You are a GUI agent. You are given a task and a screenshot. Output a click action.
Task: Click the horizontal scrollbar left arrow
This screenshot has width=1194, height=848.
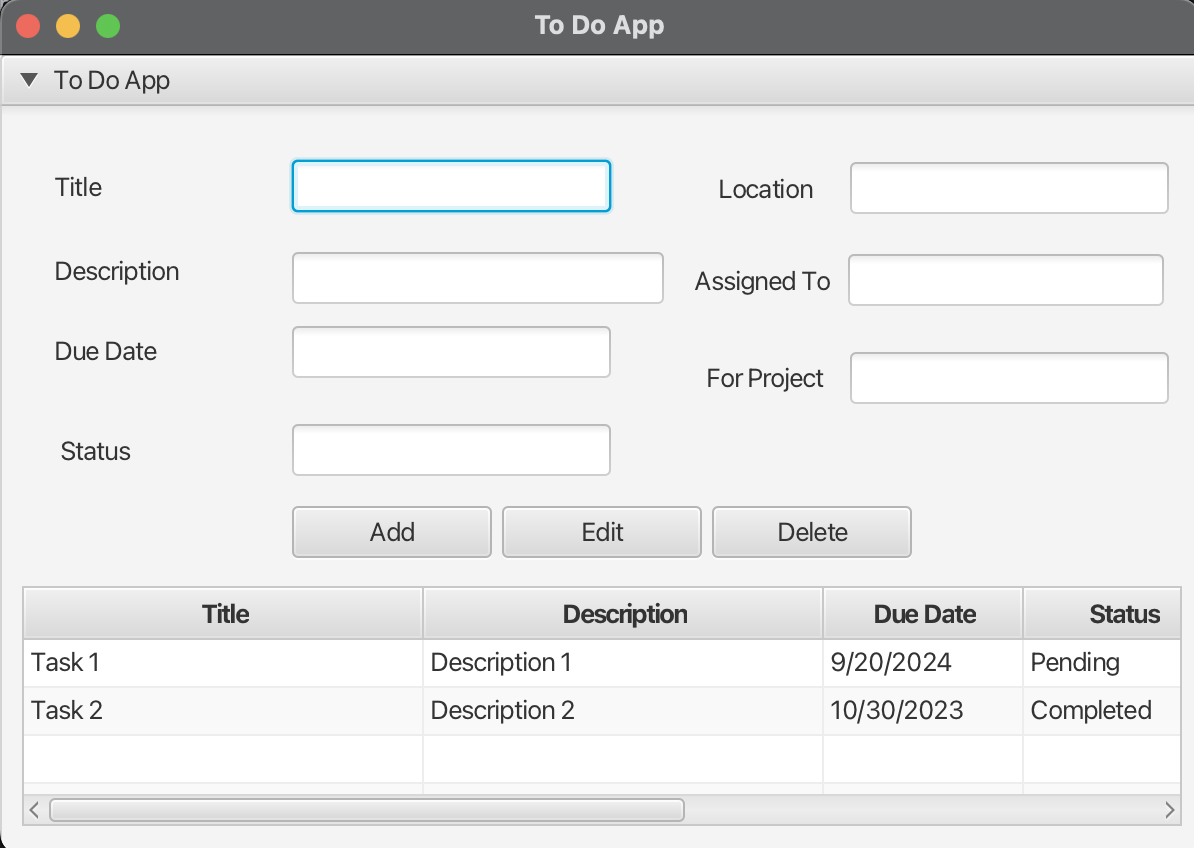point(34,810)
